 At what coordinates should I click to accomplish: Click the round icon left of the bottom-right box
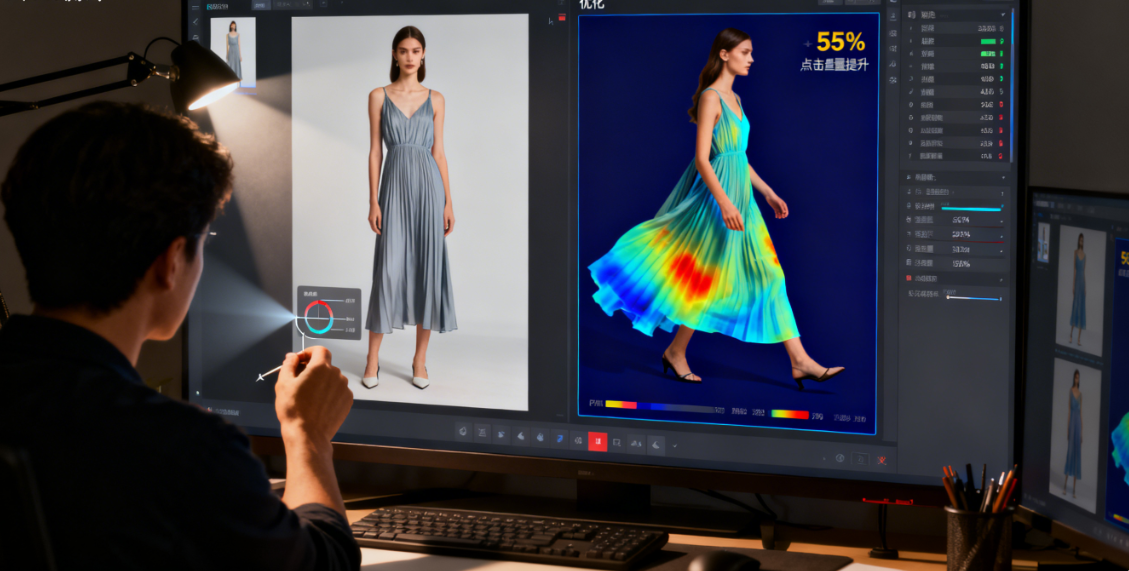coord(839,458)
